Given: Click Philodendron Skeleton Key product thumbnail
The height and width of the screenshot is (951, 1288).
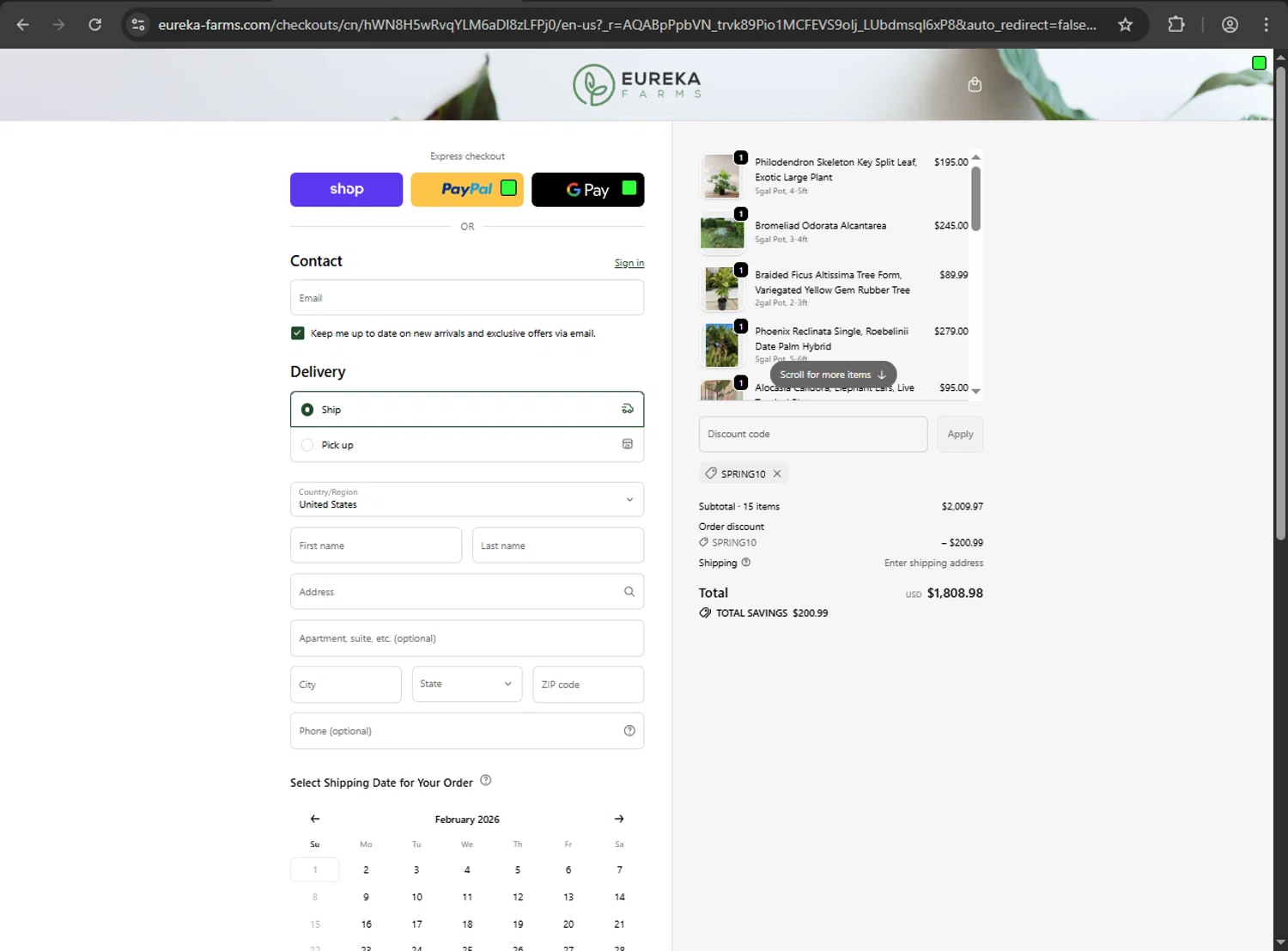Looking at the screenshot, I should click(721, 176).
